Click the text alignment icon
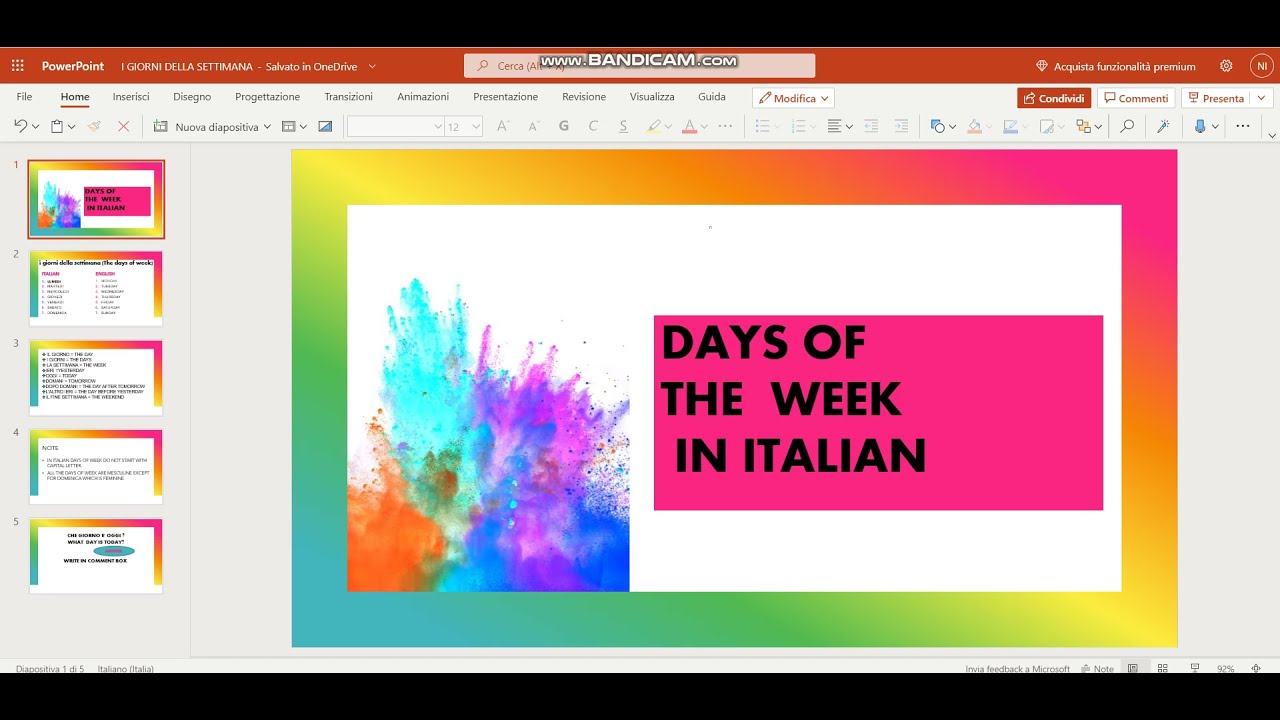This screenshot has height=720, width=1280. coord(834,126)
